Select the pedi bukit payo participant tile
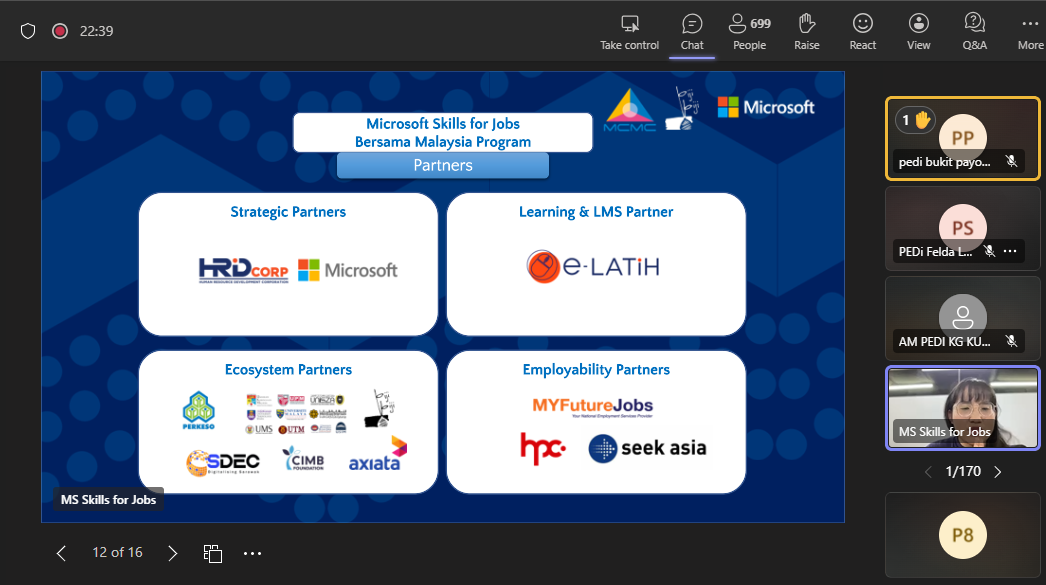 tap(962, 138)
